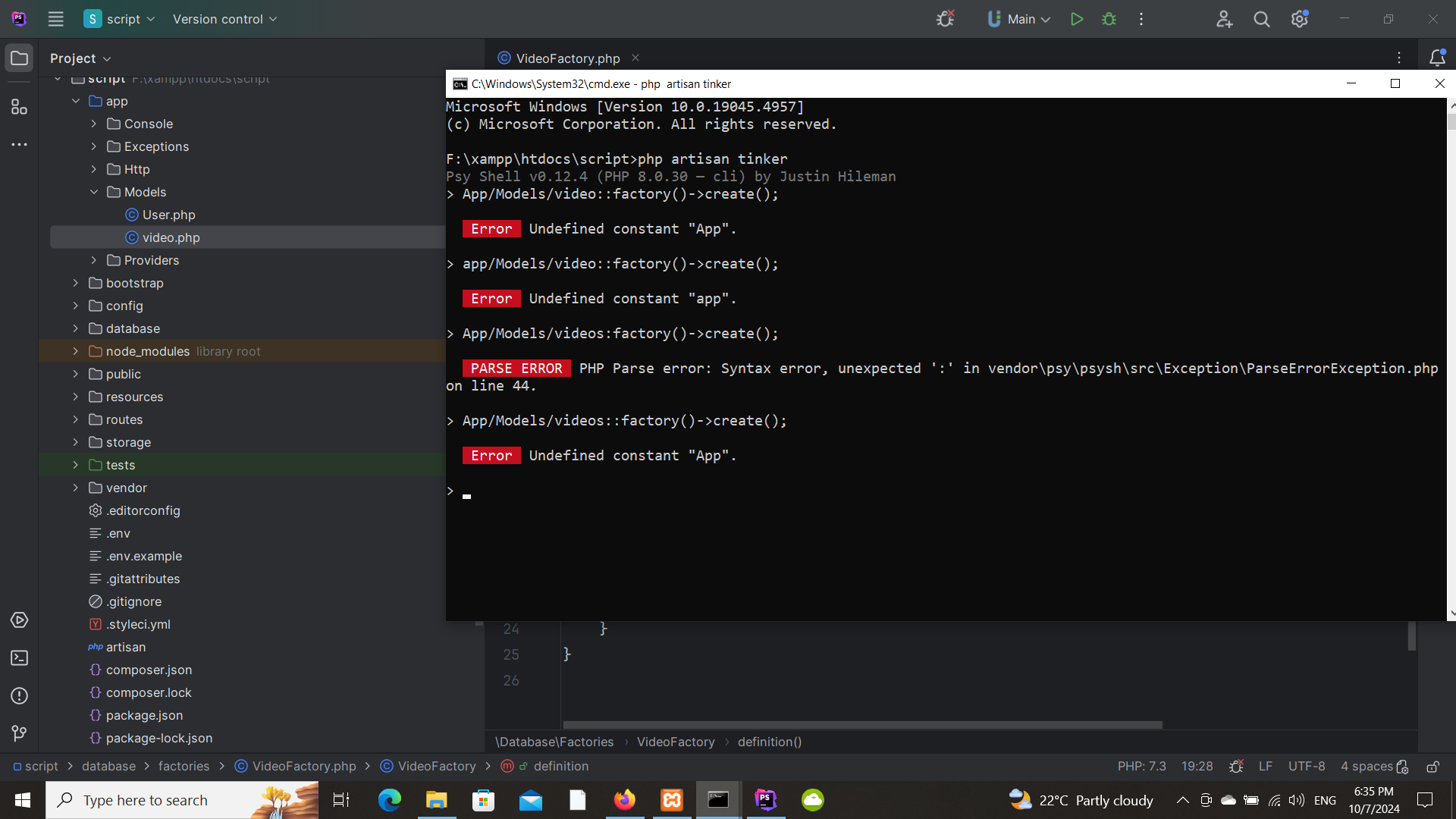This screenshot has height=819, width=1456.
Task: Open more tool windows ellipsis
Action: [x=19, y=144]
